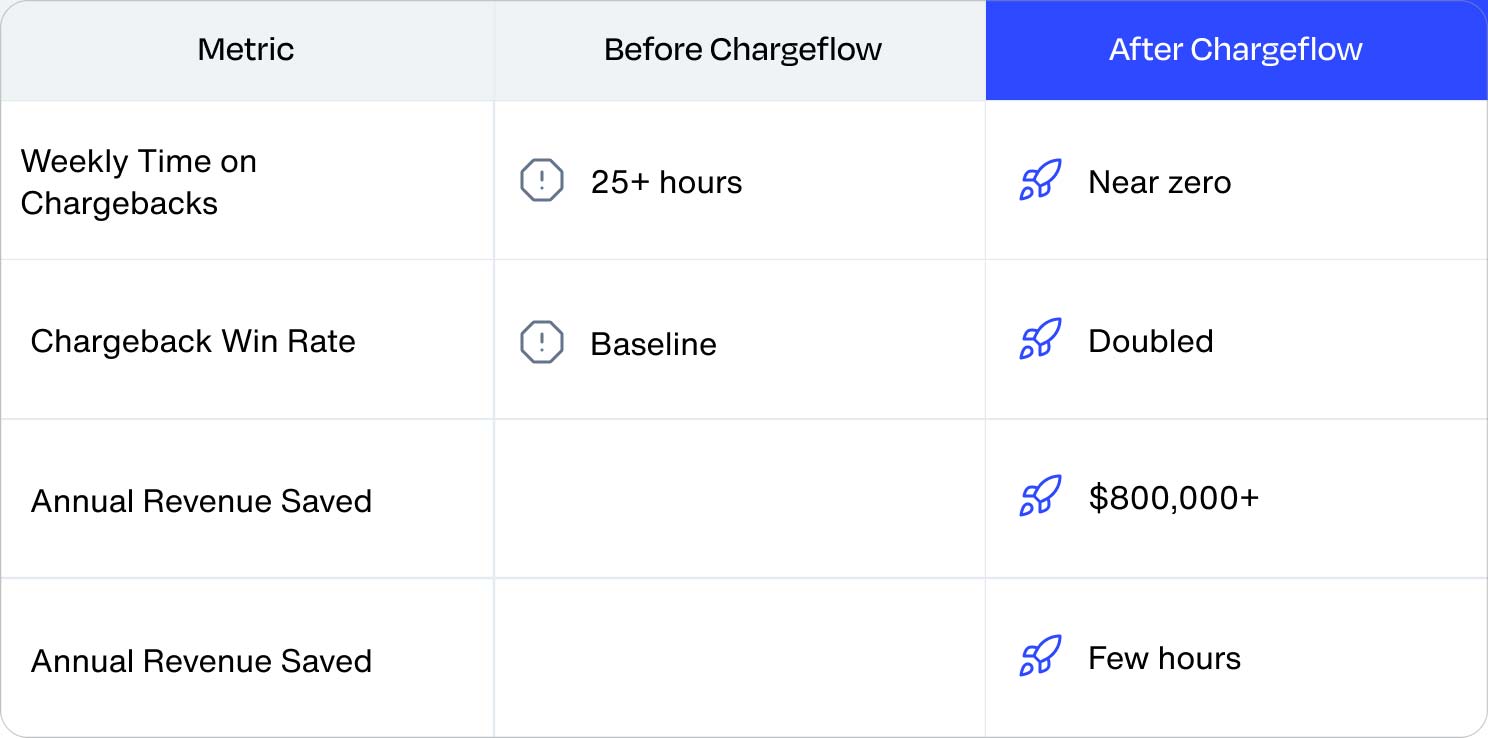Click the rocket icon next to Near zero
Viewport: 1488px width, 738px height.
coord(1040,181)
